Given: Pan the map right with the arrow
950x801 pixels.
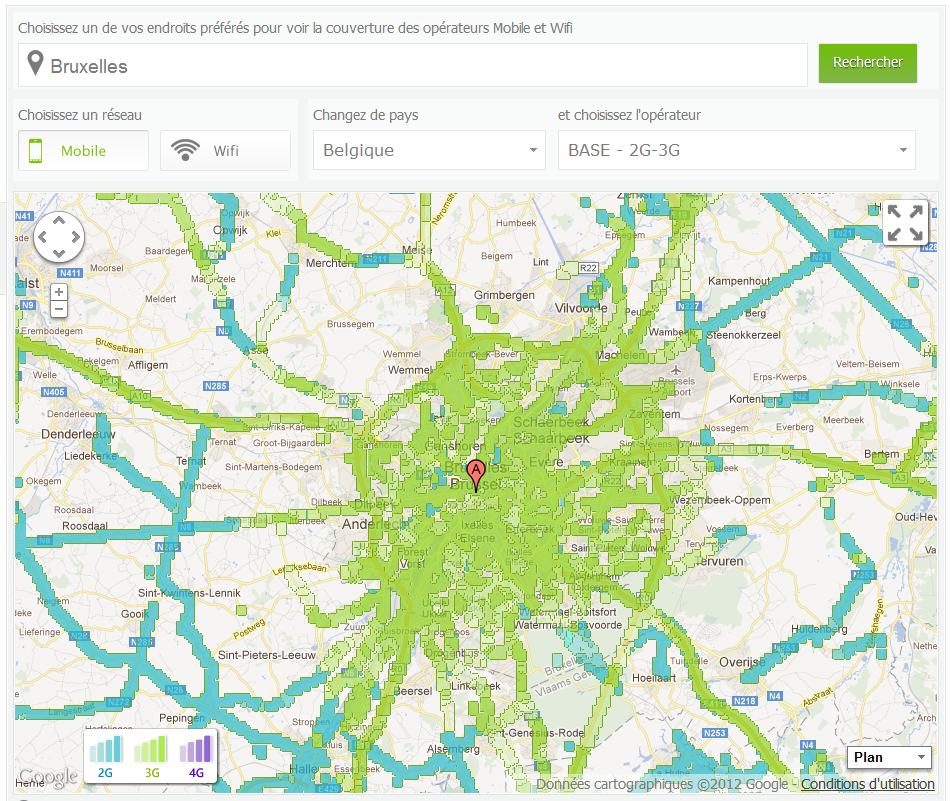Looking at the screenshot, I should (x=75, y=237).
